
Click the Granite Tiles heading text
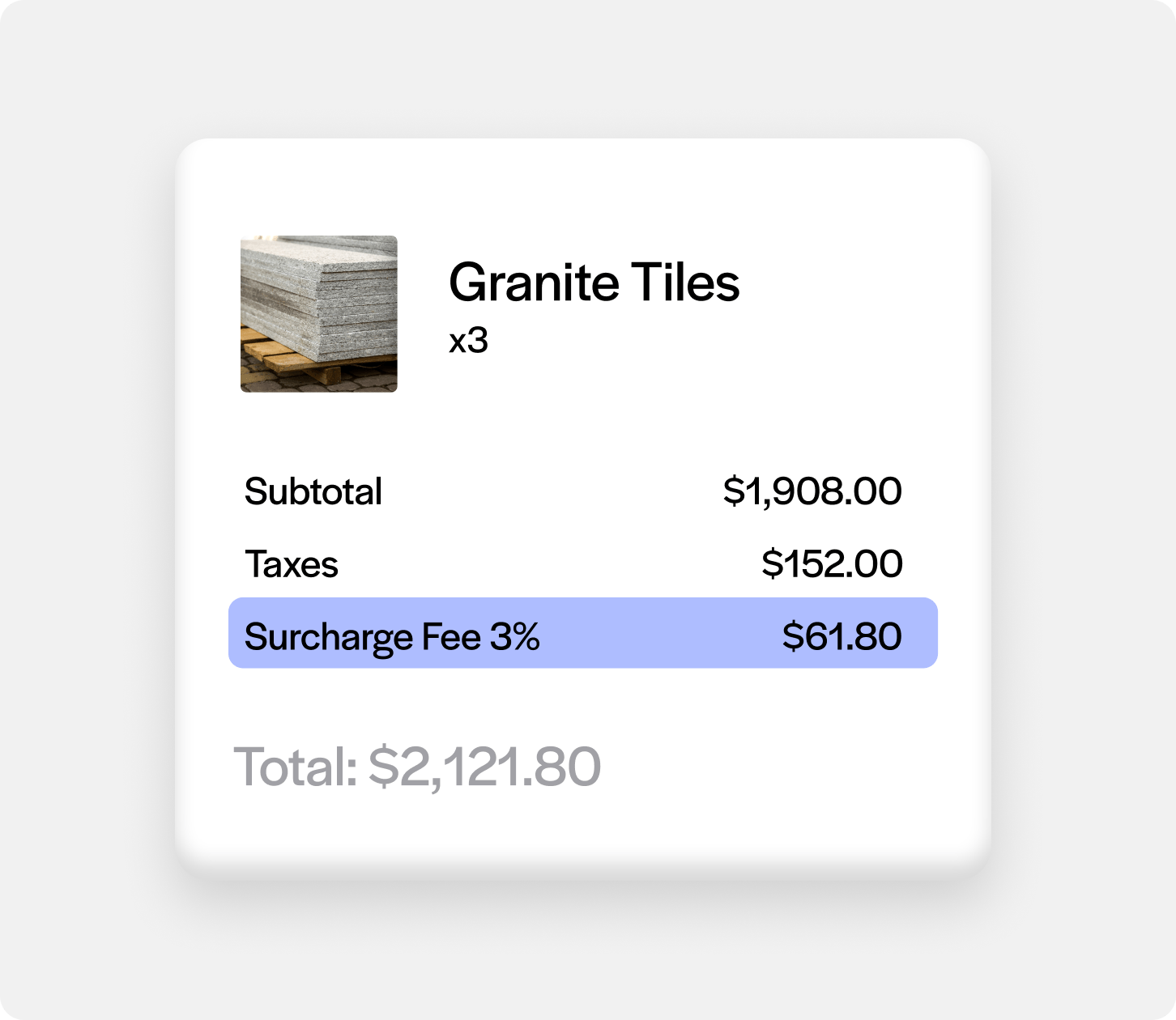pyautogui.click(x=594, y=282)
